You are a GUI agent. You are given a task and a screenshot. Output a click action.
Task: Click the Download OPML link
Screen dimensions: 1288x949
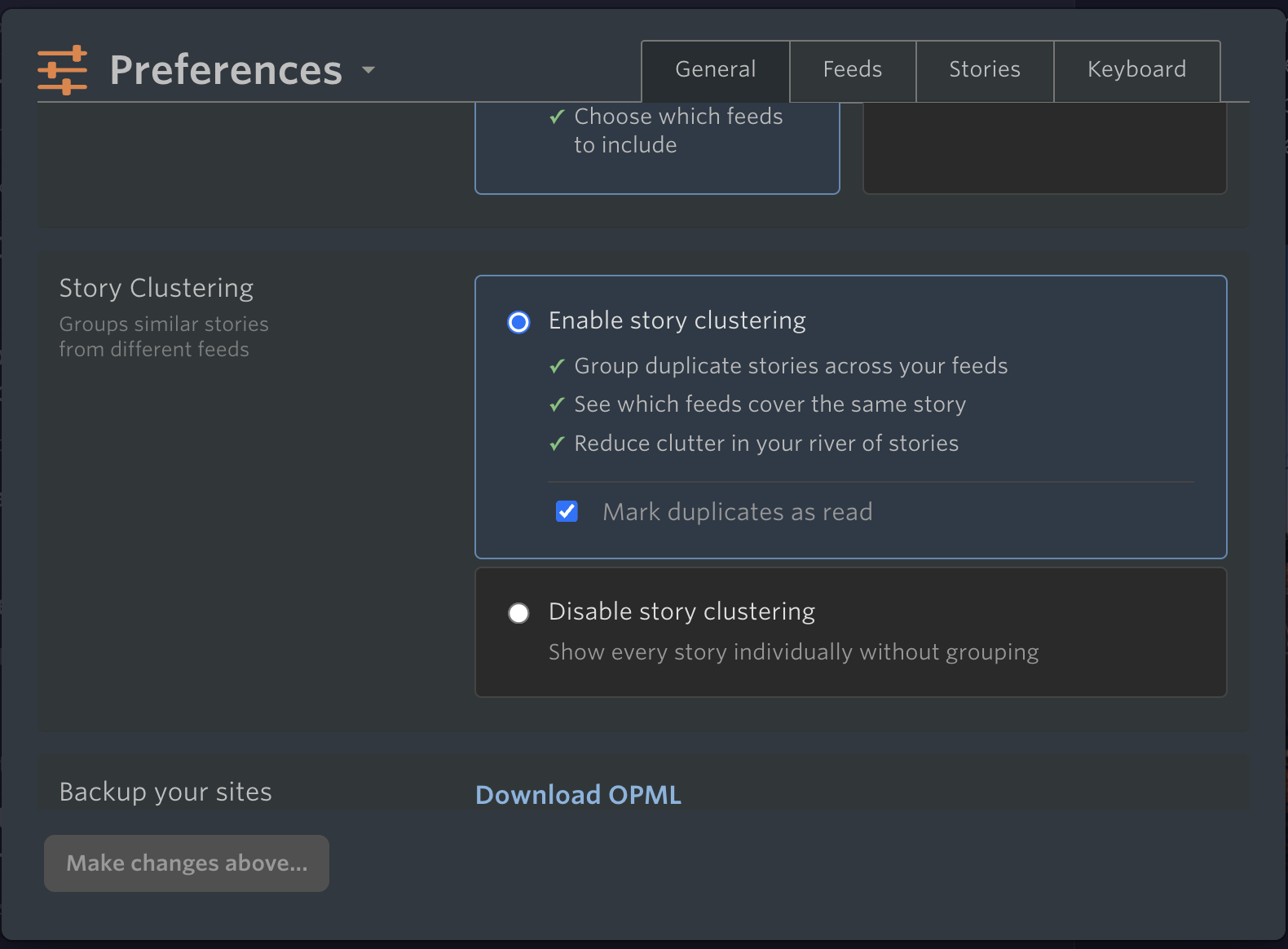578,795
